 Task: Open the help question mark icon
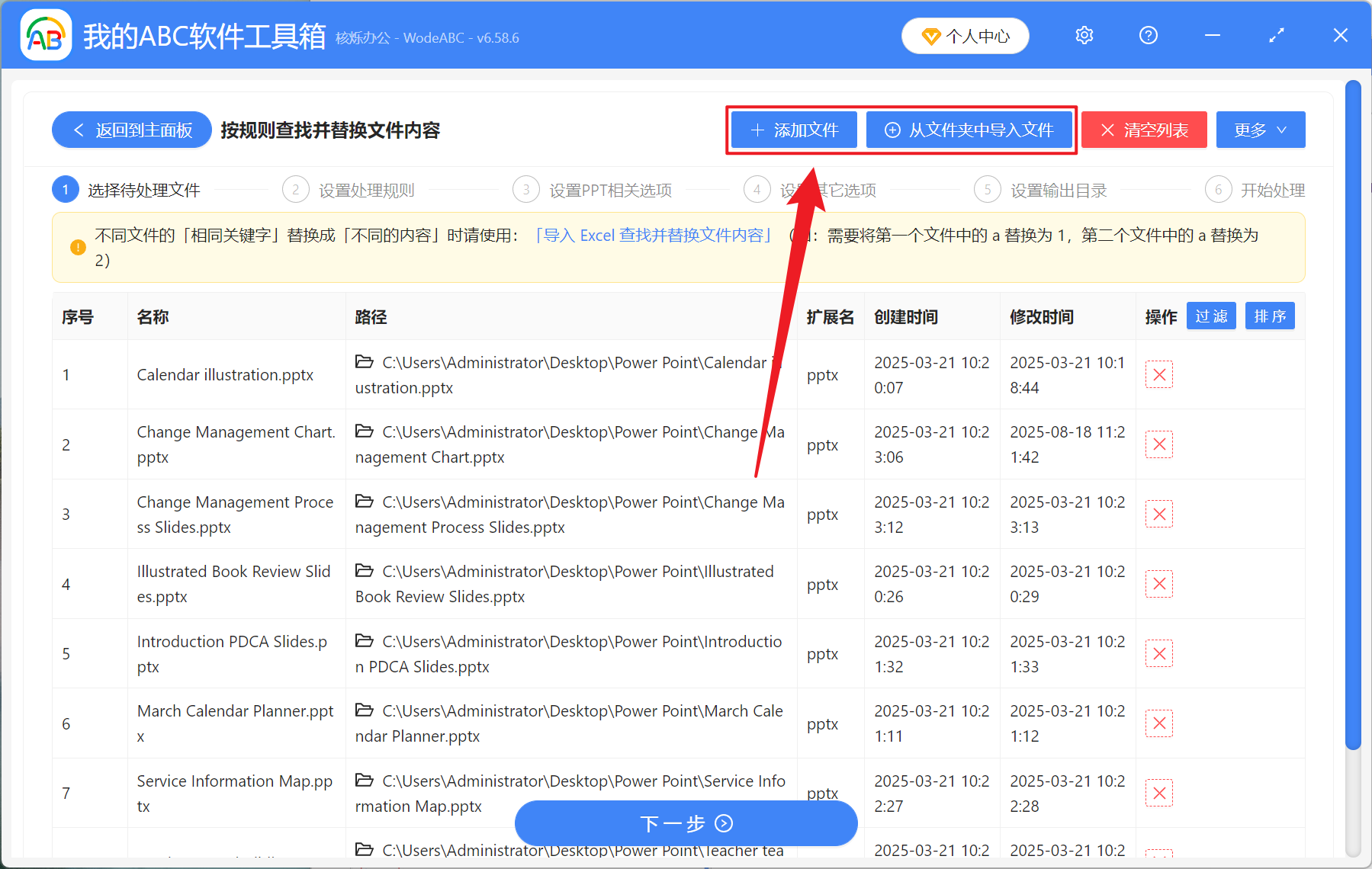(1148, 35)
